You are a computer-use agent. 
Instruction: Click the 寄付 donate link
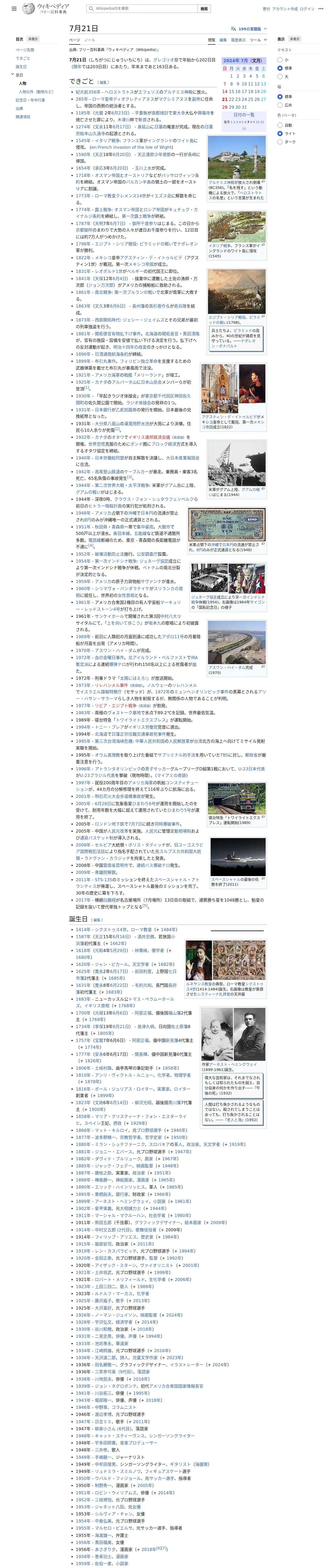click(x=266, y=9)
